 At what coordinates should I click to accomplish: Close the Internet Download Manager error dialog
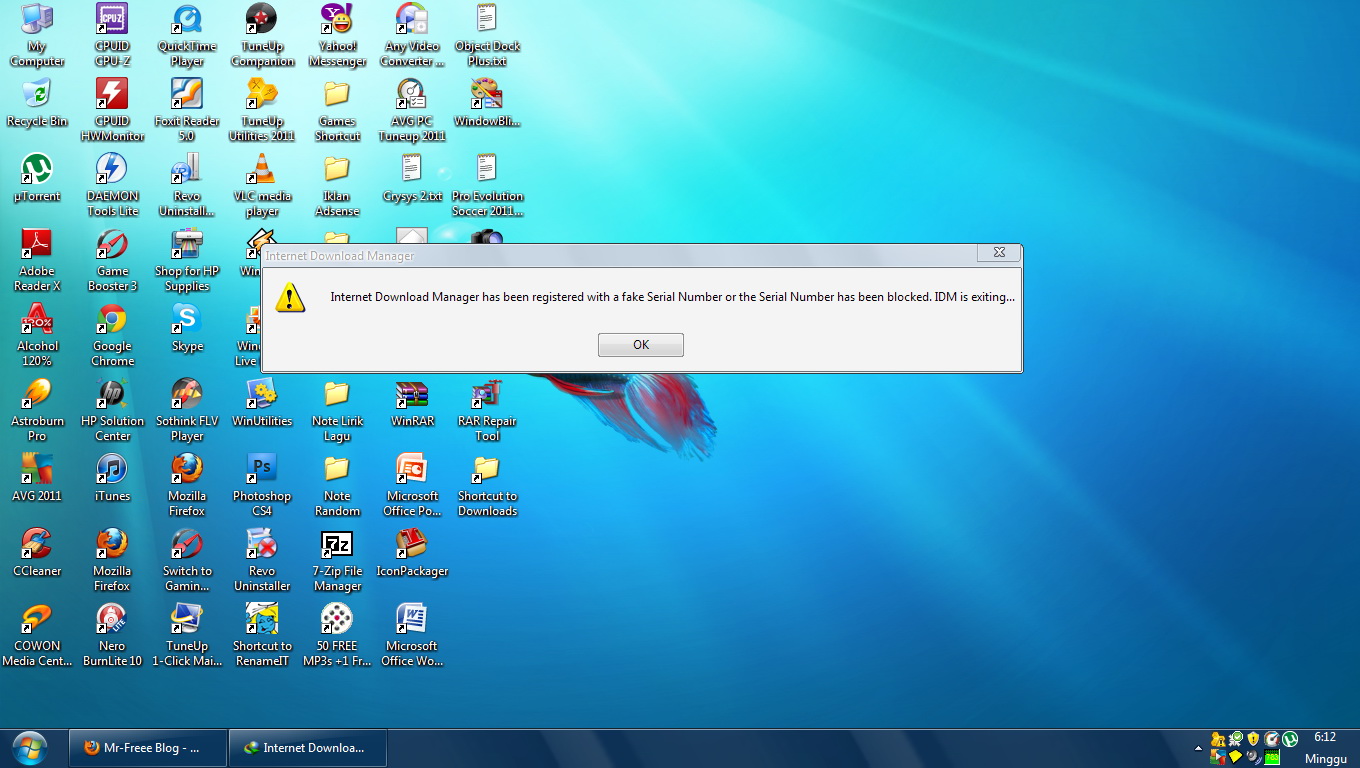click(998, 253)
